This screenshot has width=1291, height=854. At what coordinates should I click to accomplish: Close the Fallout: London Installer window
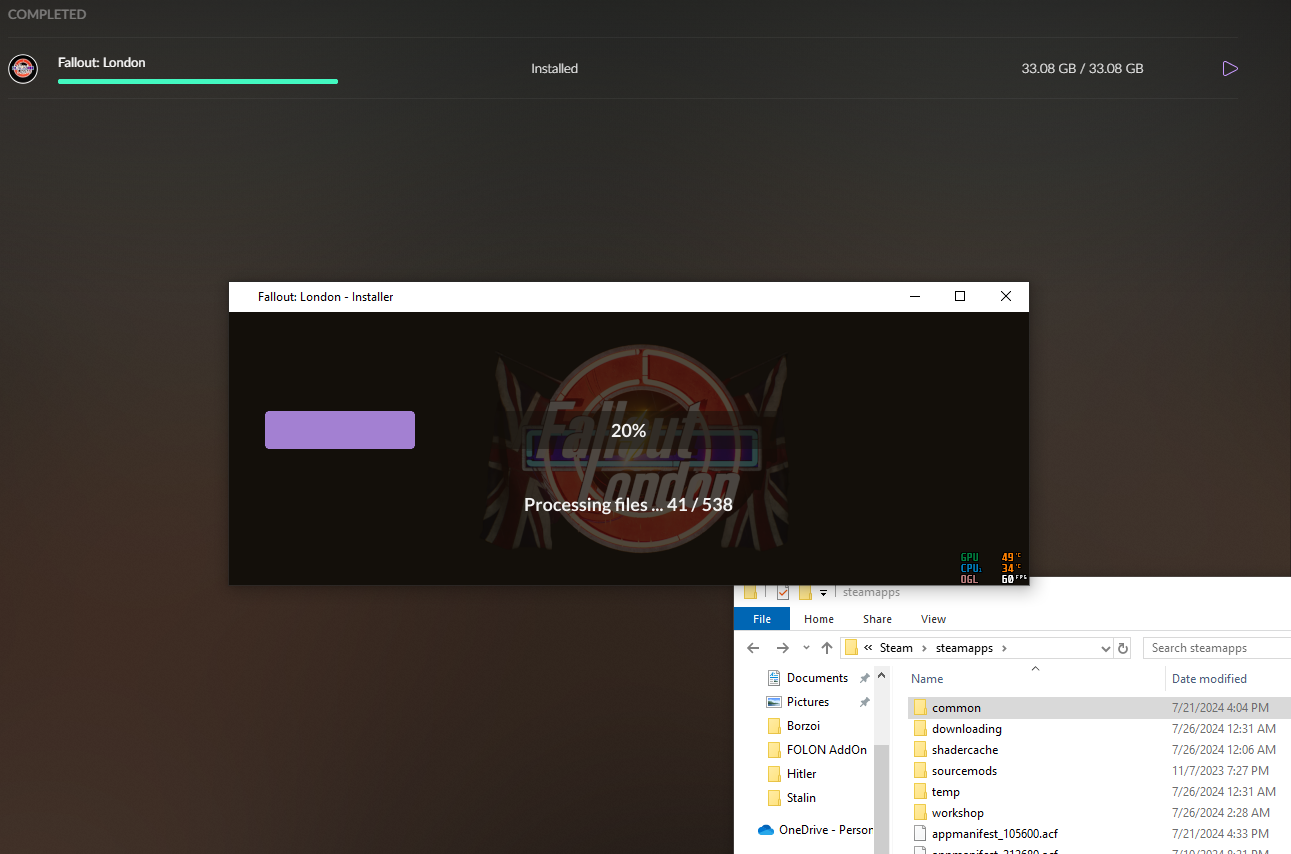[x=1006, y=296]
